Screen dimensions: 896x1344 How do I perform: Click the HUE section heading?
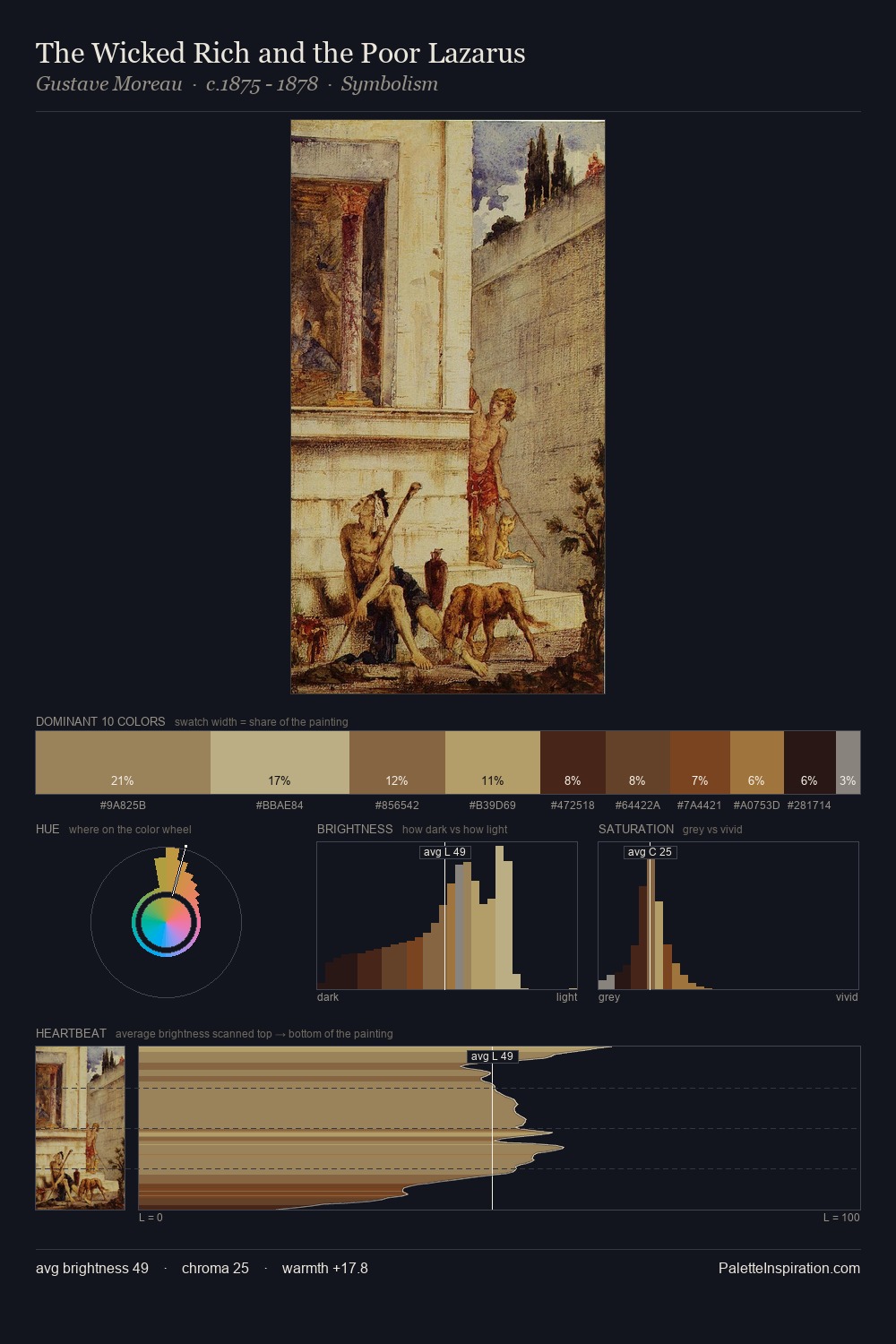pyautogui.click(x=47, y=829)
